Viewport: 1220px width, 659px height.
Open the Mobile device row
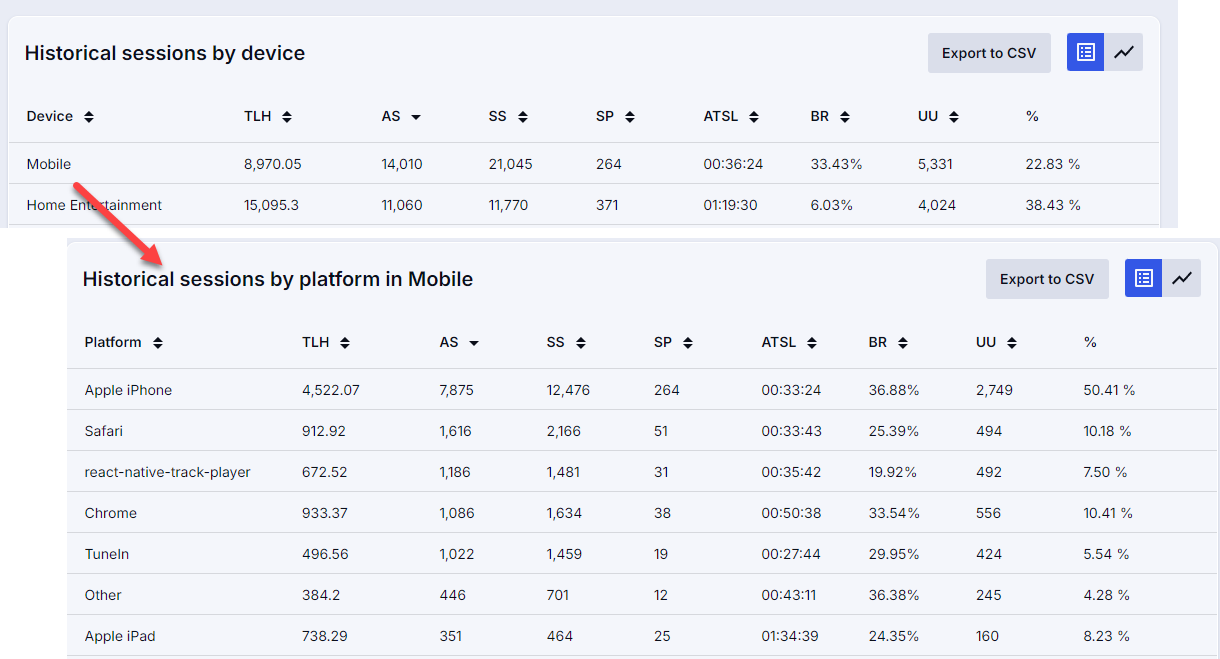49,164
